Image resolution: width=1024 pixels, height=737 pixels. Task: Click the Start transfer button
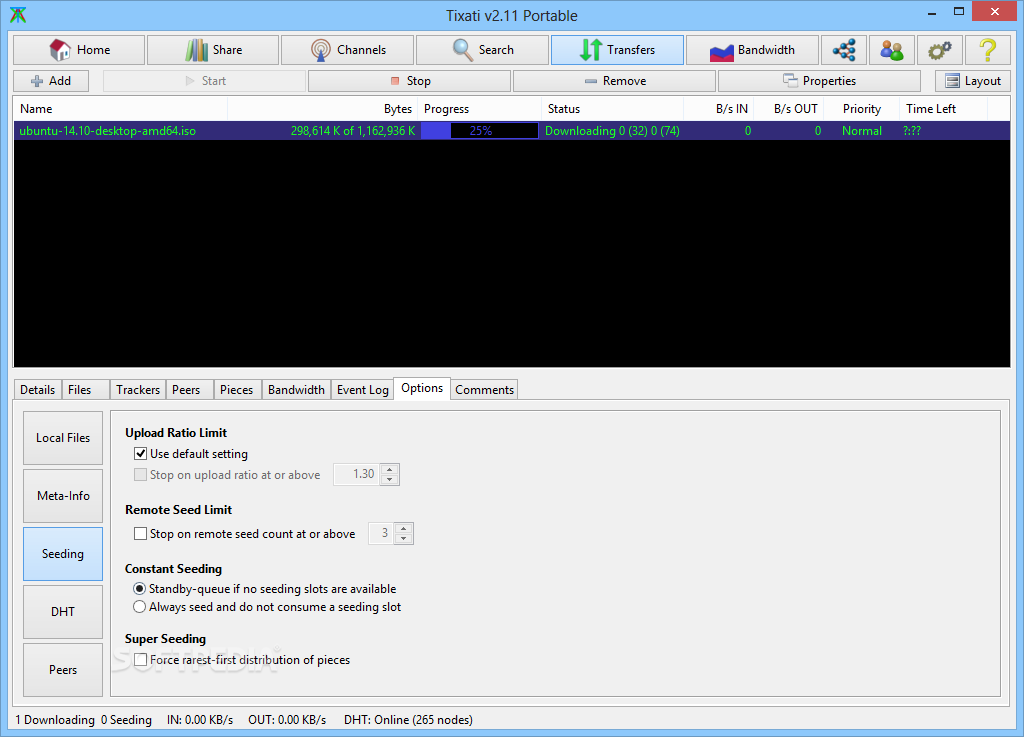click(x=204, y=81)
